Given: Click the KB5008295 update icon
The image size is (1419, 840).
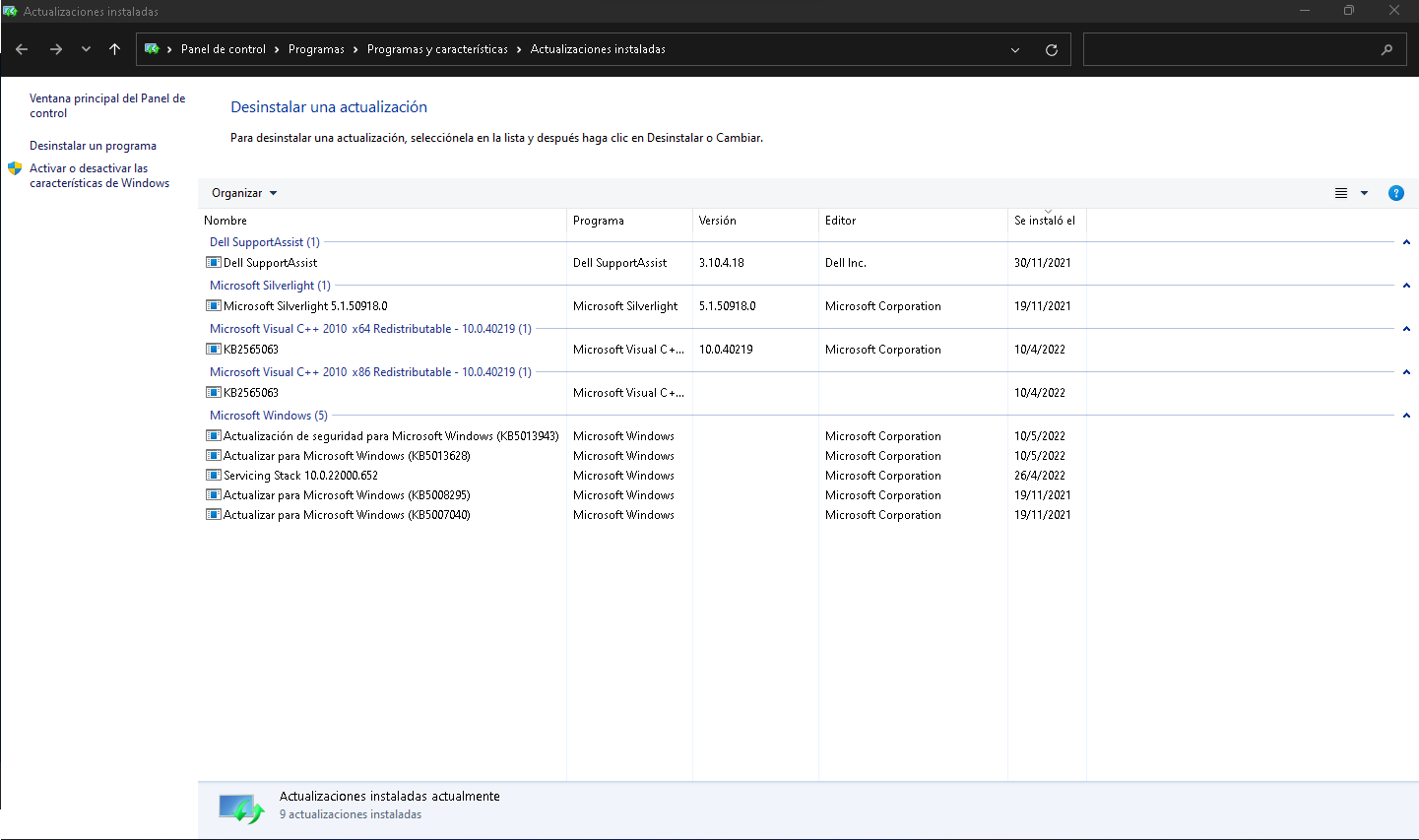Looking at the screenshot, I should [213, 495].
